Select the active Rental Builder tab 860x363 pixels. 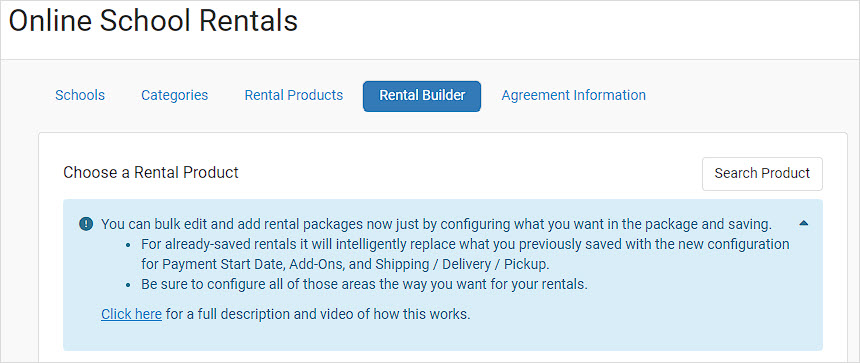[422, 96]
